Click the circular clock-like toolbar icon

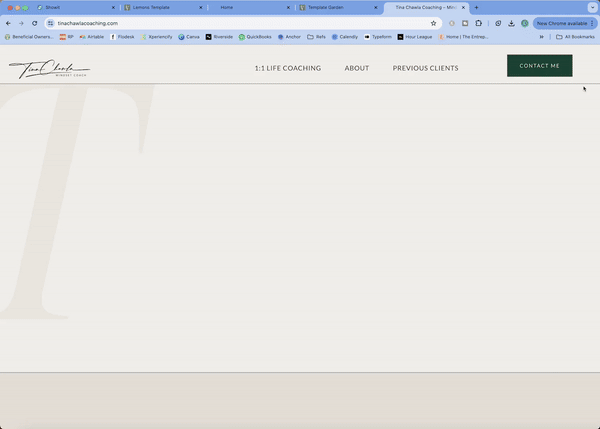pyautogui.click(x=498, y=23)
